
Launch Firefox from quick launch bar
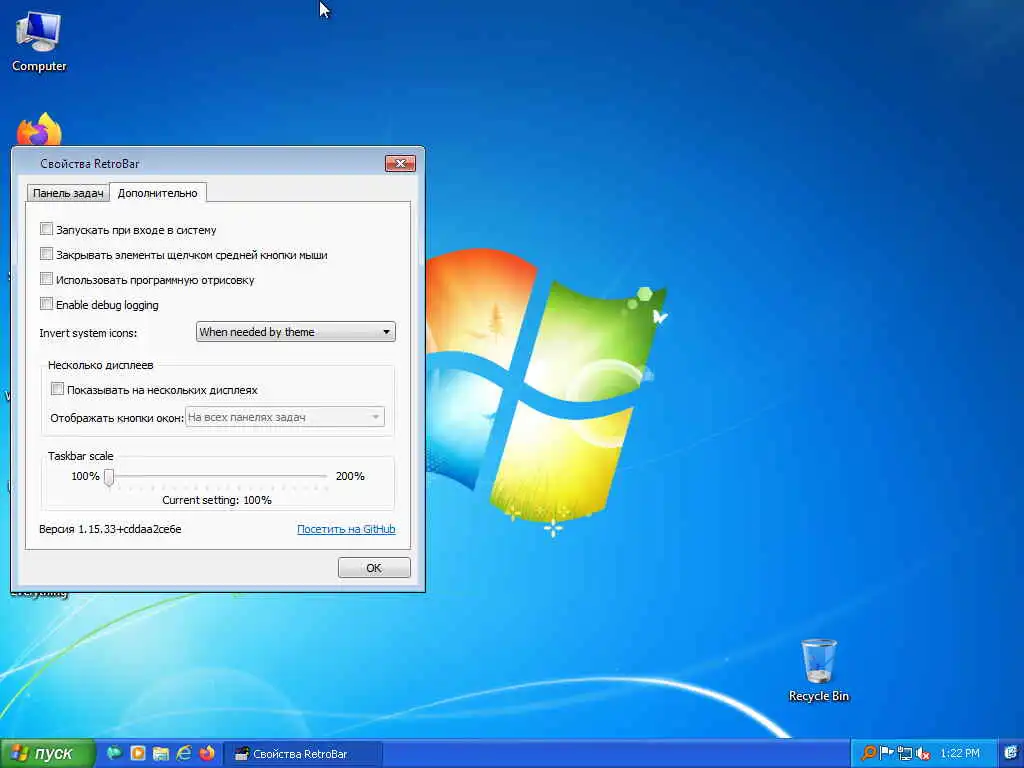click(207, 754)
